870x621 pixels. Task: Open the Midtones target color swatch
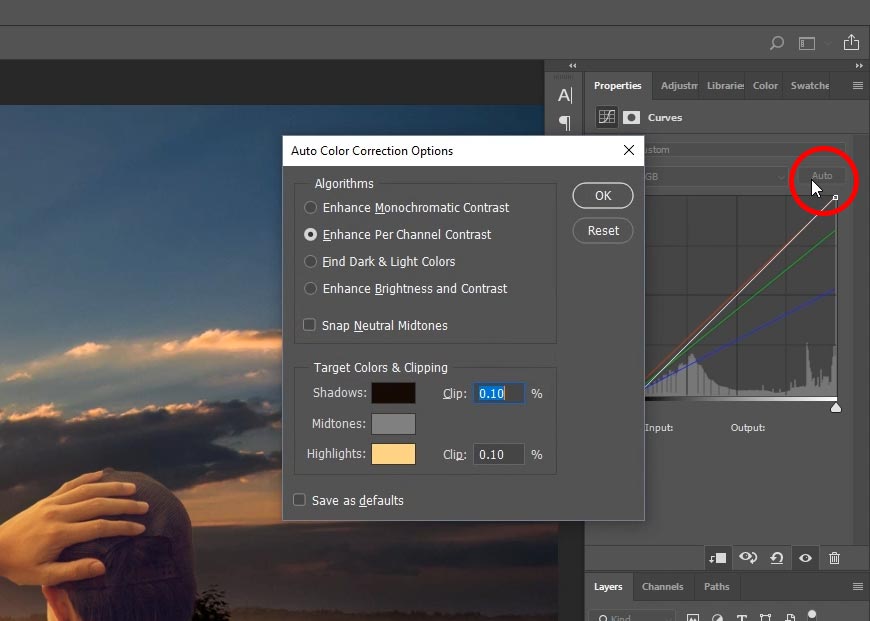click(393, 424)
